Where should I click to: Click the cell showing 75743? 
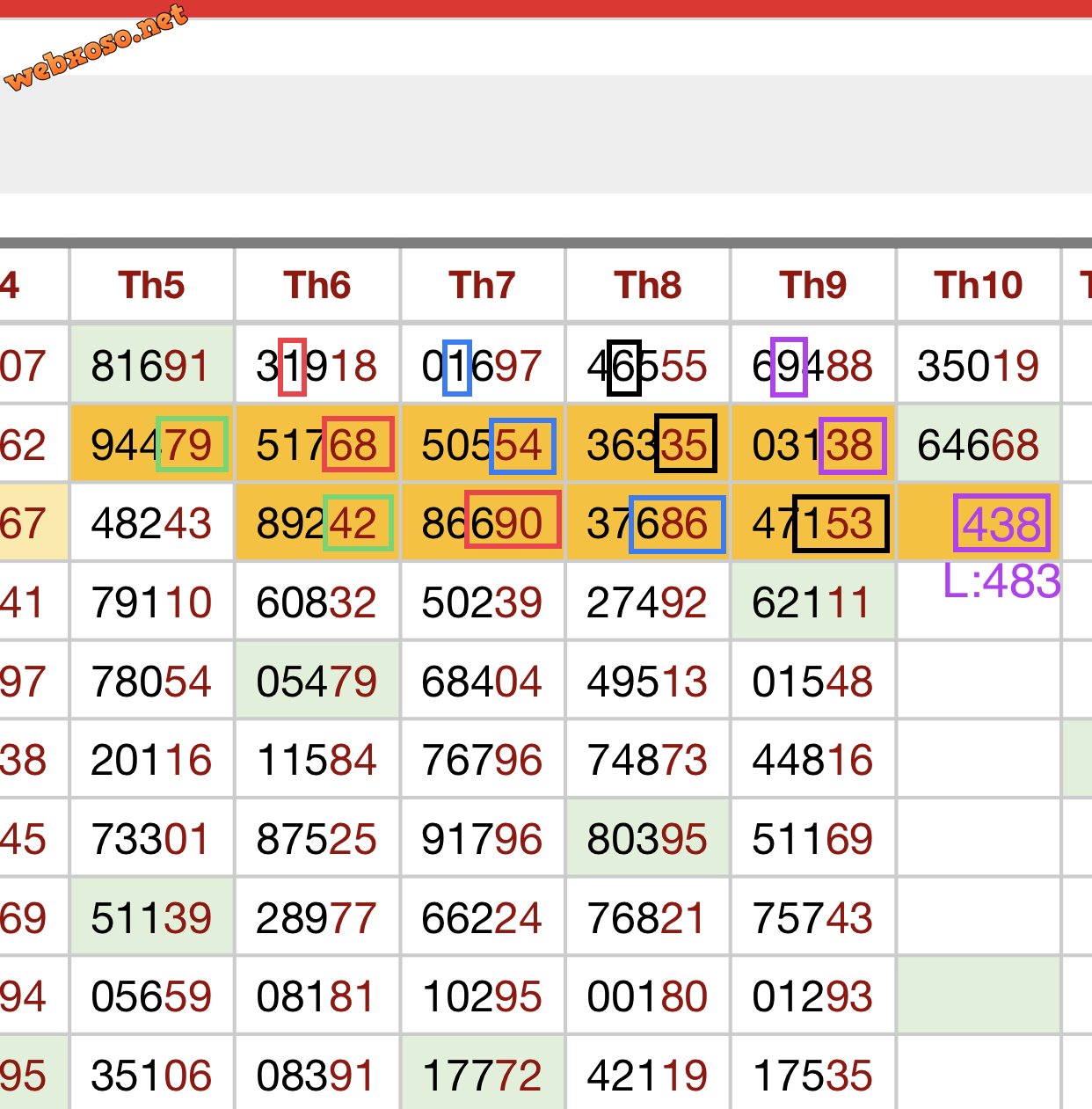[813, 917]
